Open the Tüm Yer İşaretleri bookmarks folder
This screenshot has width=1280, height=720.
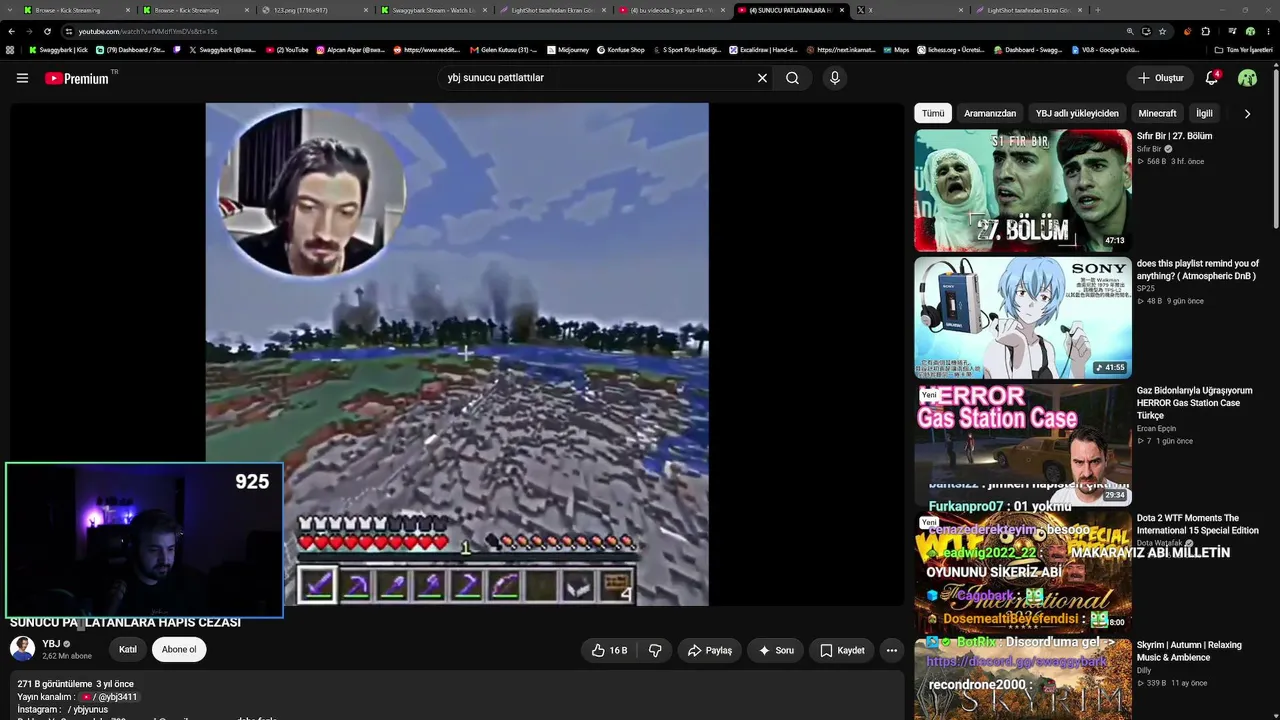point(1244,49)
